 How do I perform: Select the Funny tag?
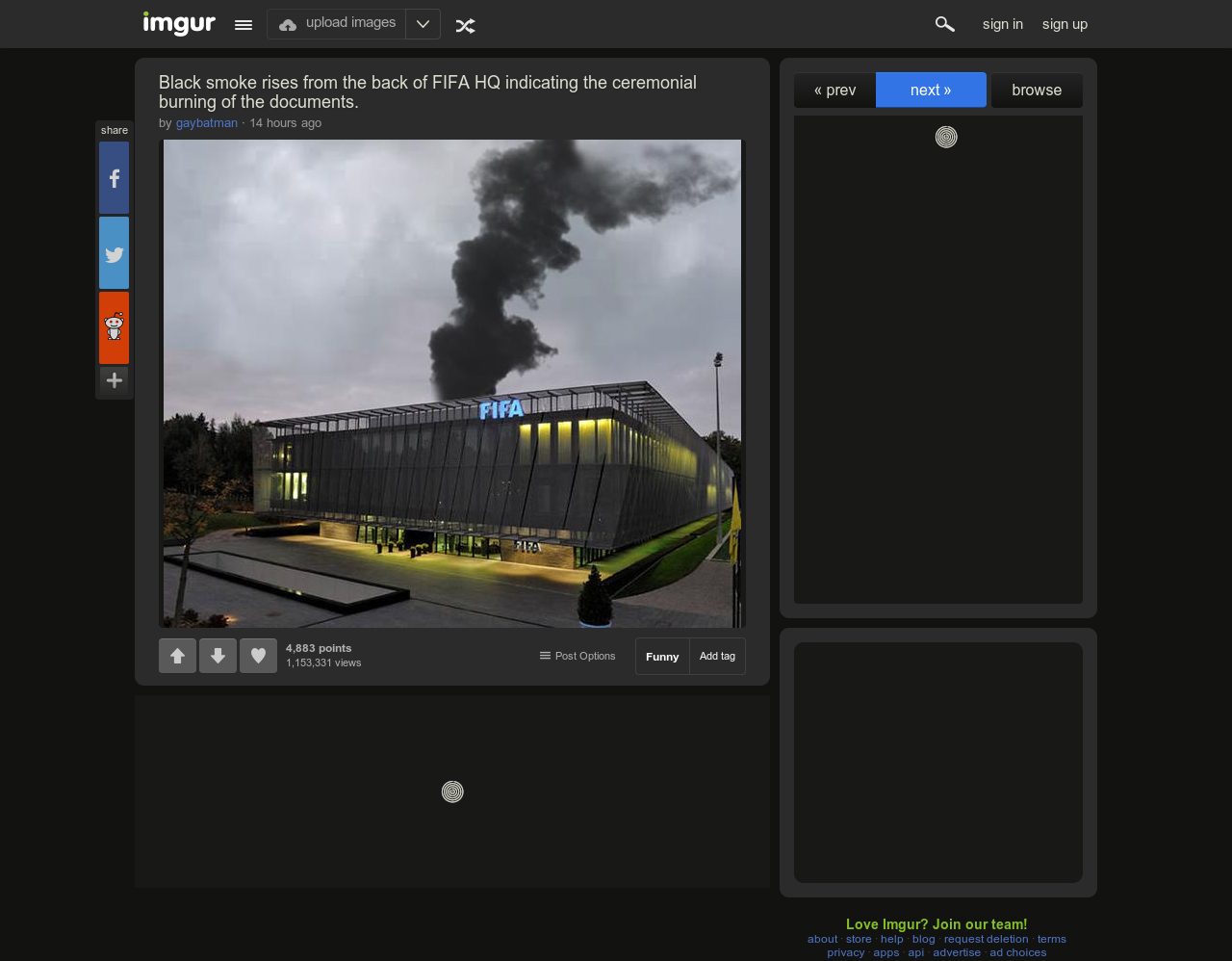pos(662,657)
